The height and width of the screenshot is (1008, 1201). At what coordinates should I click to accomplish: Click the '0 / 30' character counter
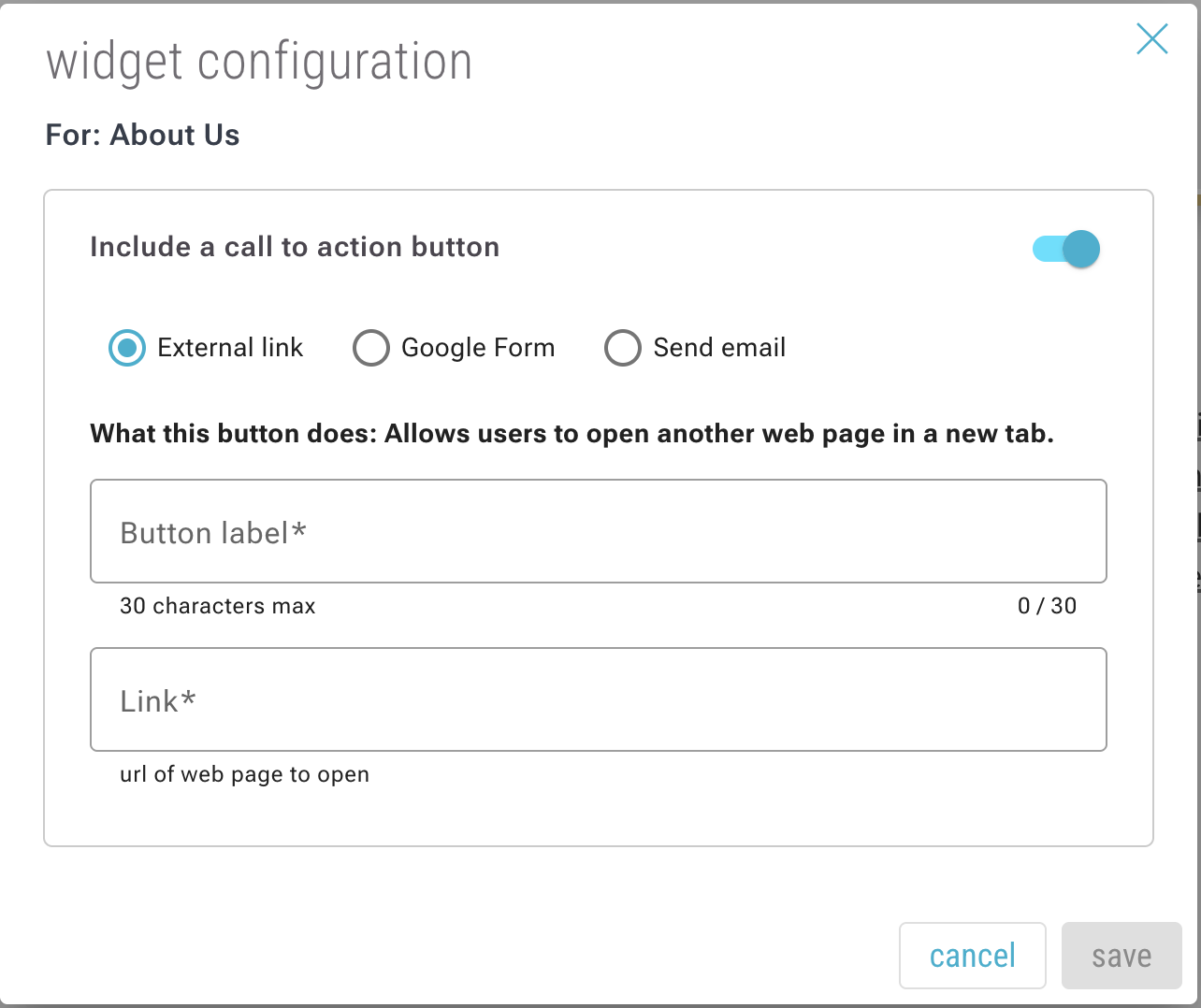tap(1047, 606)
